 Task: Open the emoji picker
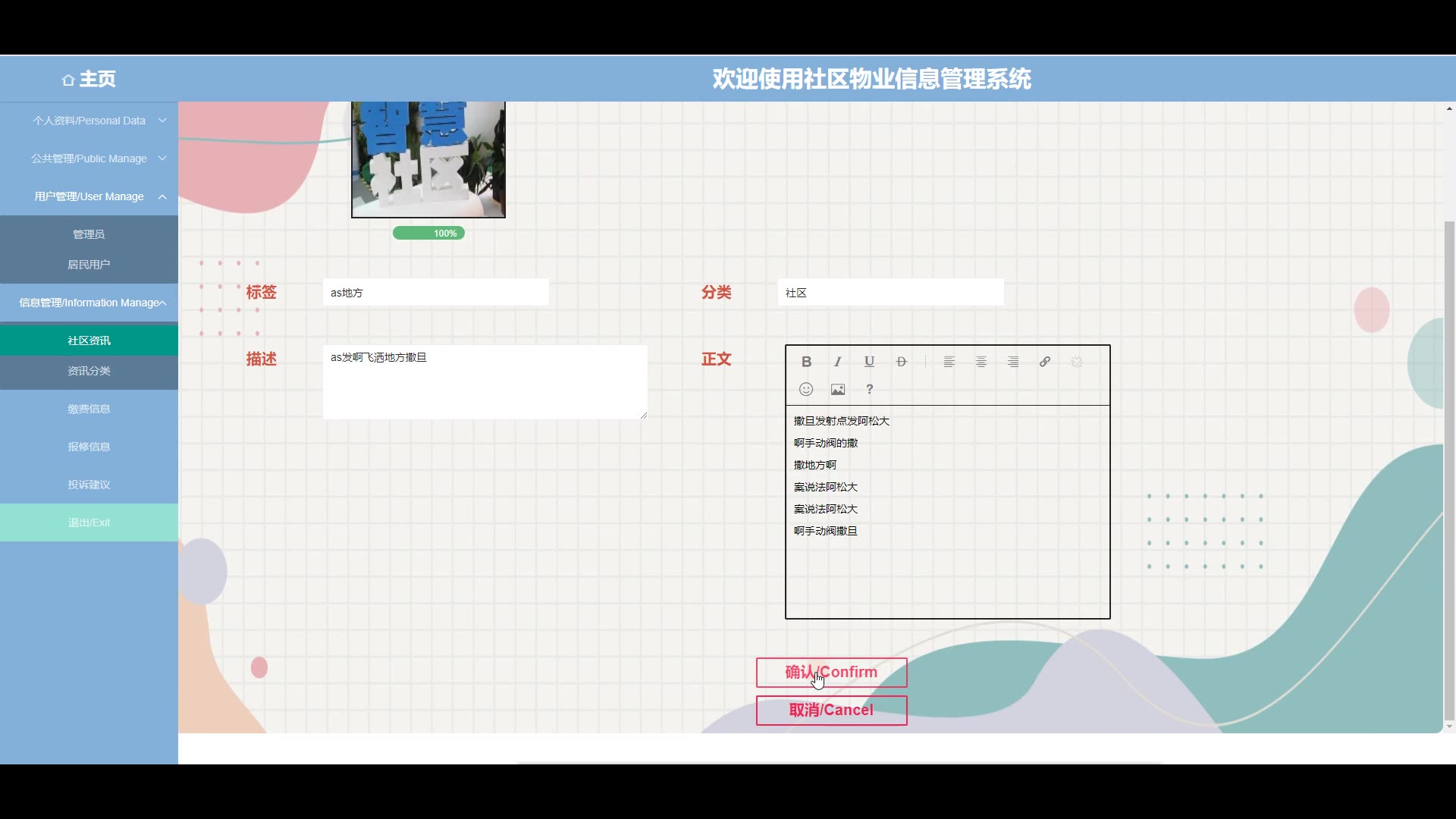point(806,389)
